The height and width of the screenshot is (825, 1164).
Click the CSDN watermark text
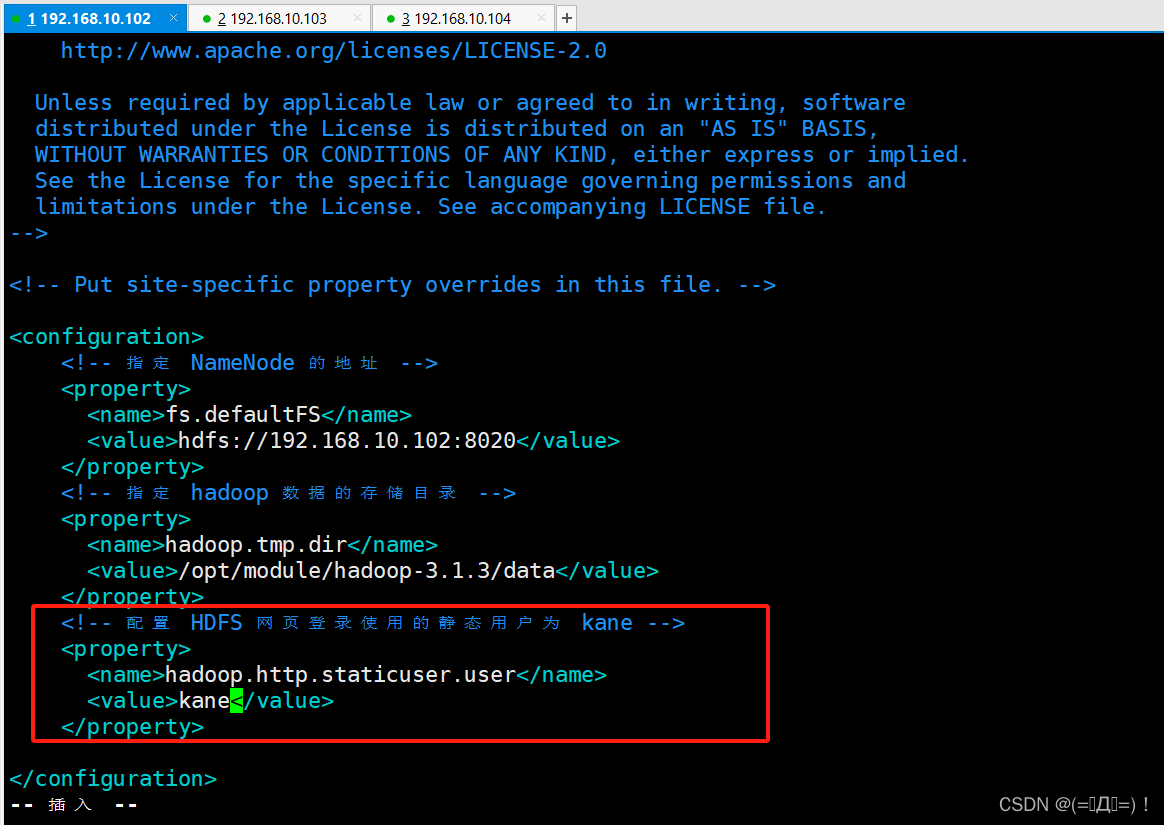[x=1072, y=804]
